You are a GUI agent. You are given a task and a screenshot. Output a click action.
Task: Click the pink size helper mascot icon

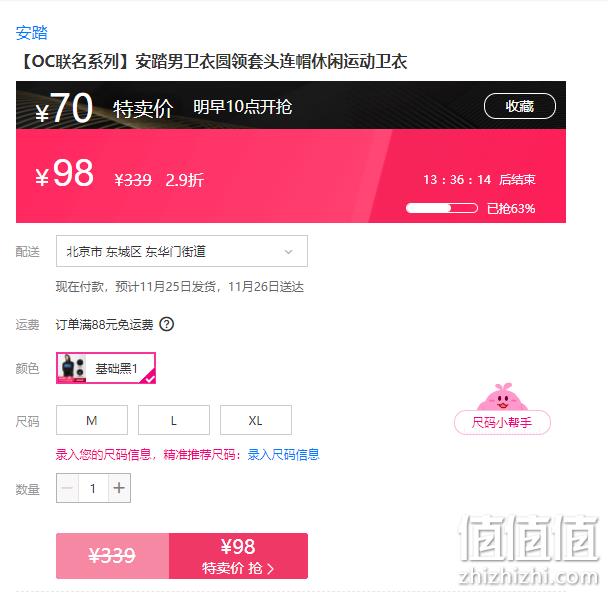pyautogui.click(x=502, y=397)
